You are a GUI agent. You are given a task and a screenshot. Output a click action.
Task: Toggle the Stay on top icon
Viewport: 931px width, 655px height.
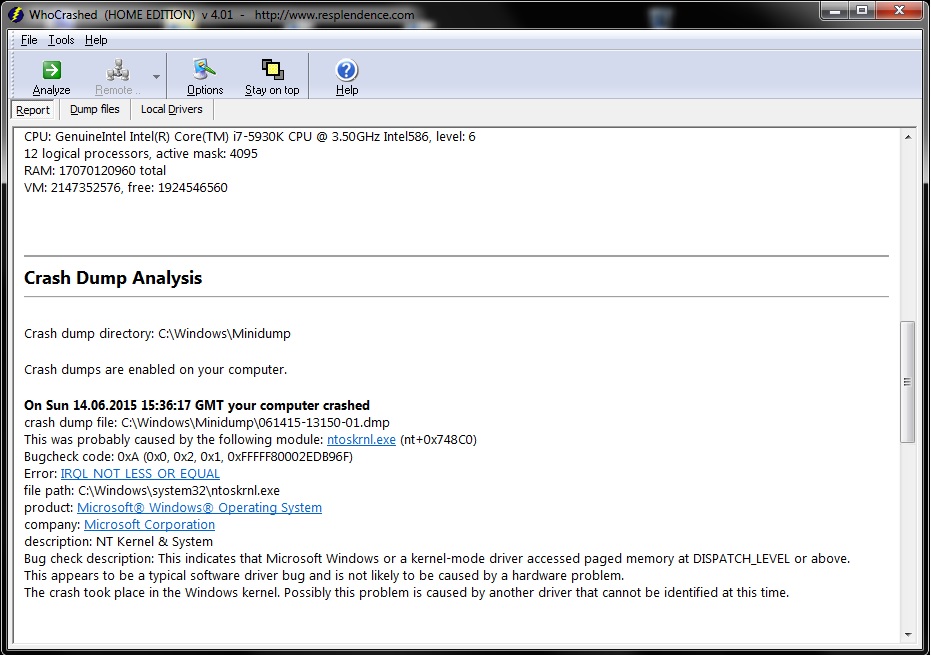273,69
